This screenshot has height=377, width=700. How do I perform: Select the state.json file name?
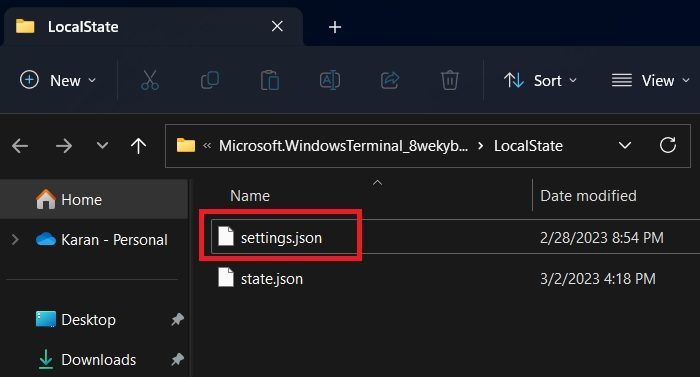tap(271, 279)
